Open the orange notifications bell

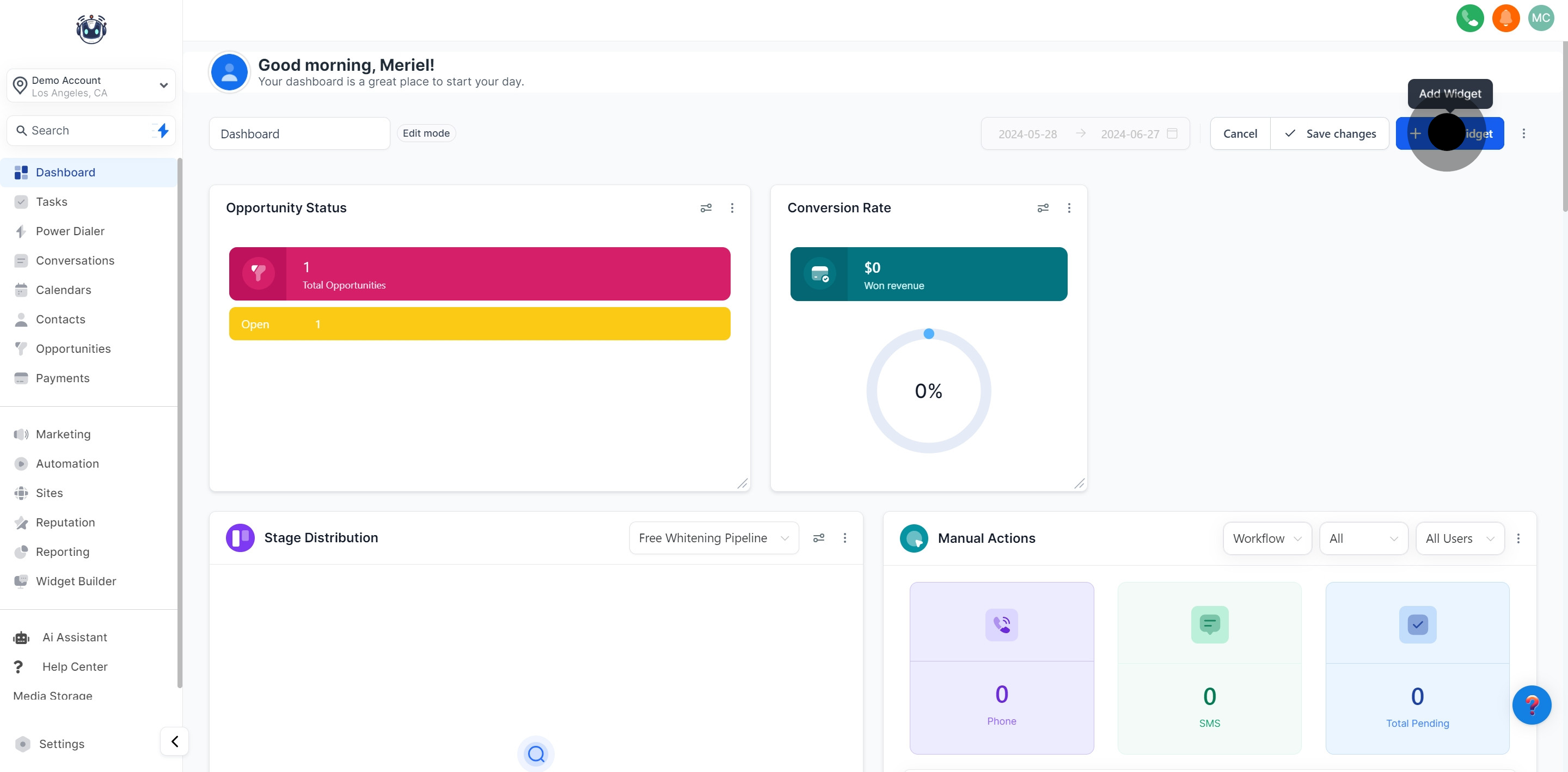click(x=1505, y=19)
